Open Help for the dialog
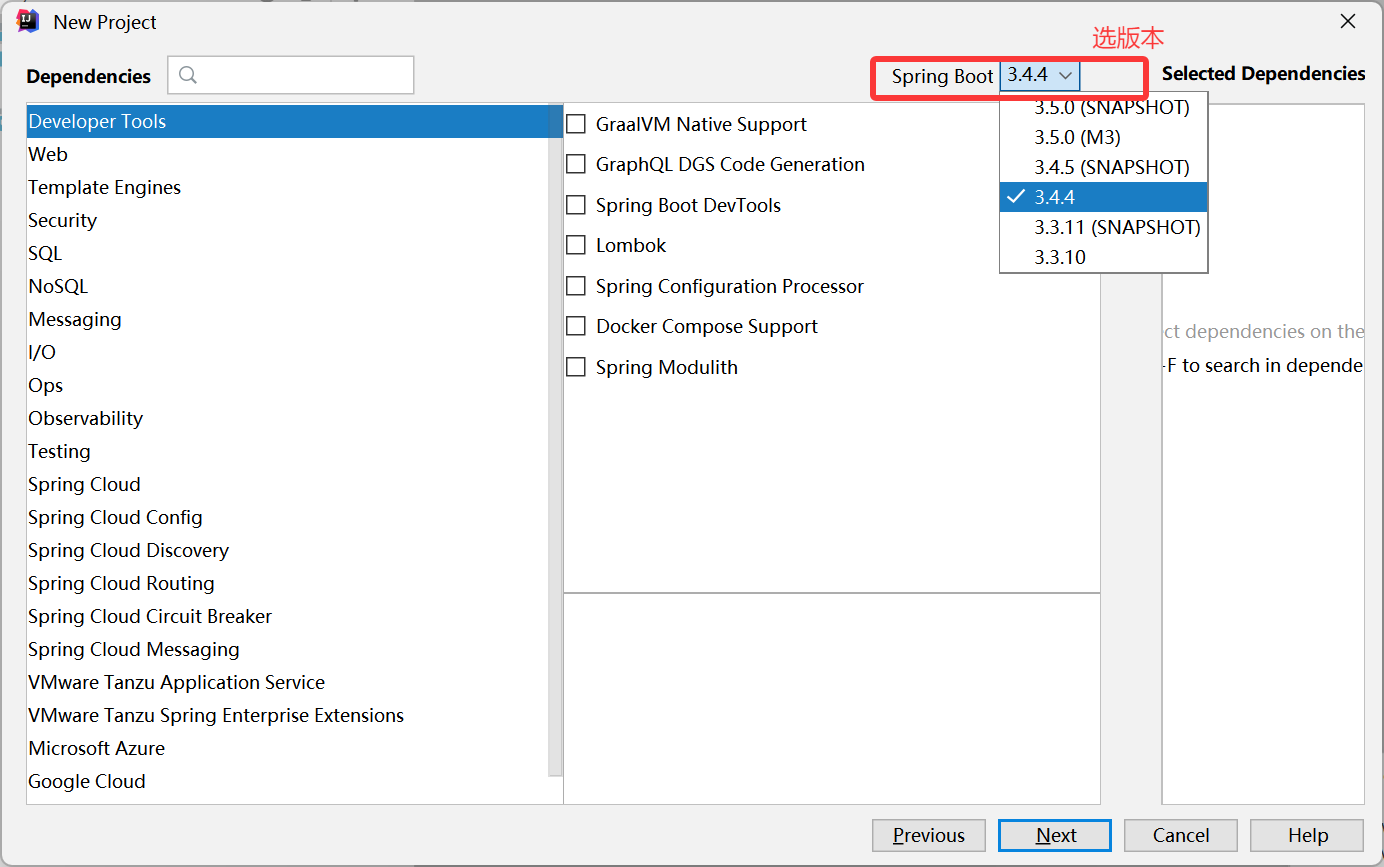The height and width of the screenshot is (867, 1384). 1307,835
